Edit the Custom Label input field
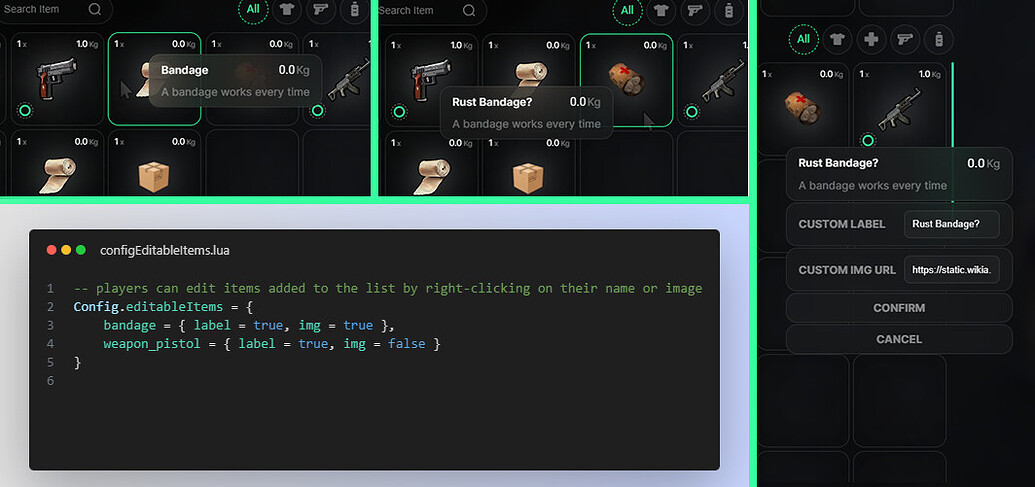 point(951,224)
